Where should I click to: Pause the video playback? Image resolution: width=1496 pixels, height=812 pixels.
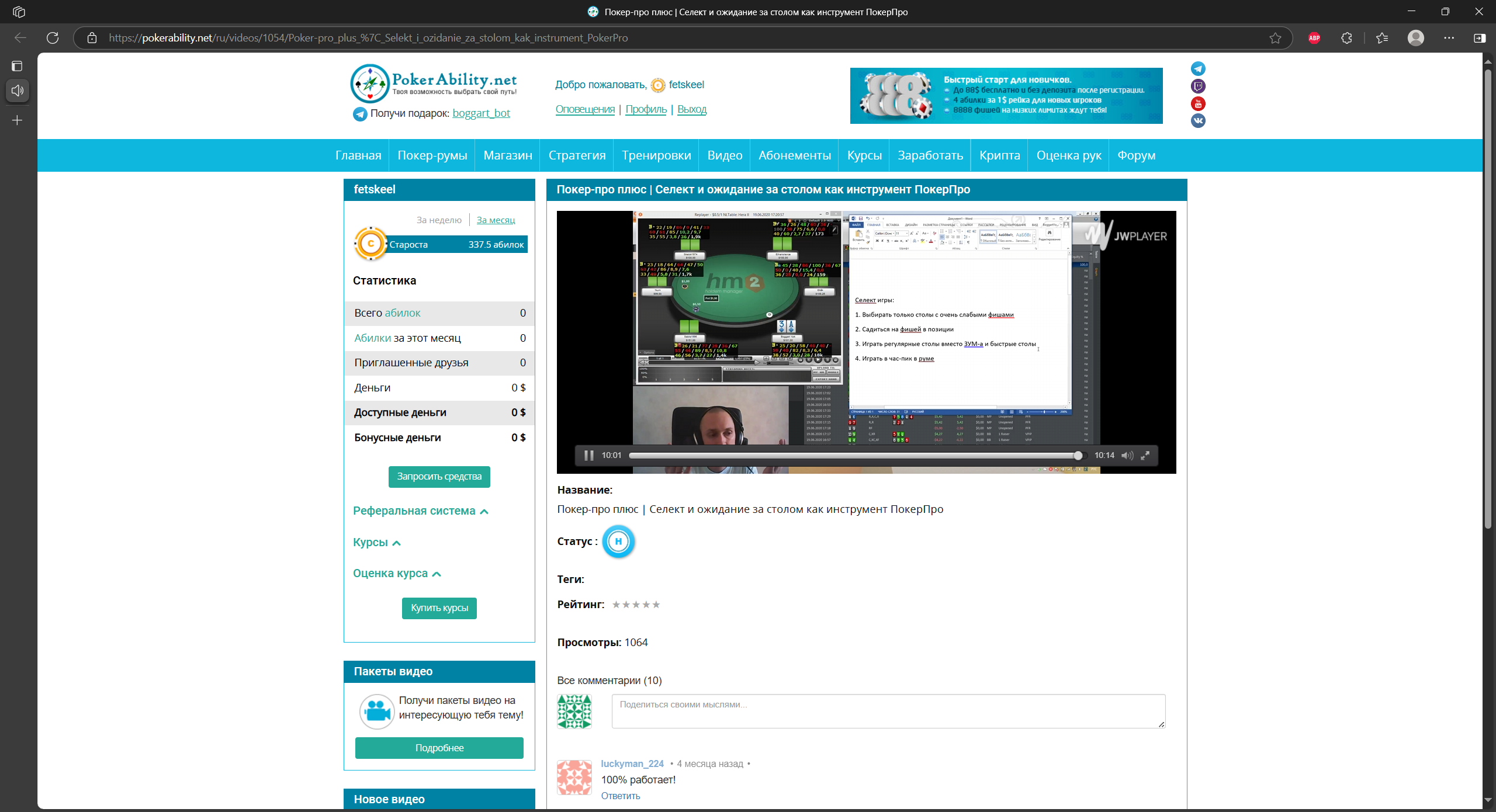pos(588,455)
